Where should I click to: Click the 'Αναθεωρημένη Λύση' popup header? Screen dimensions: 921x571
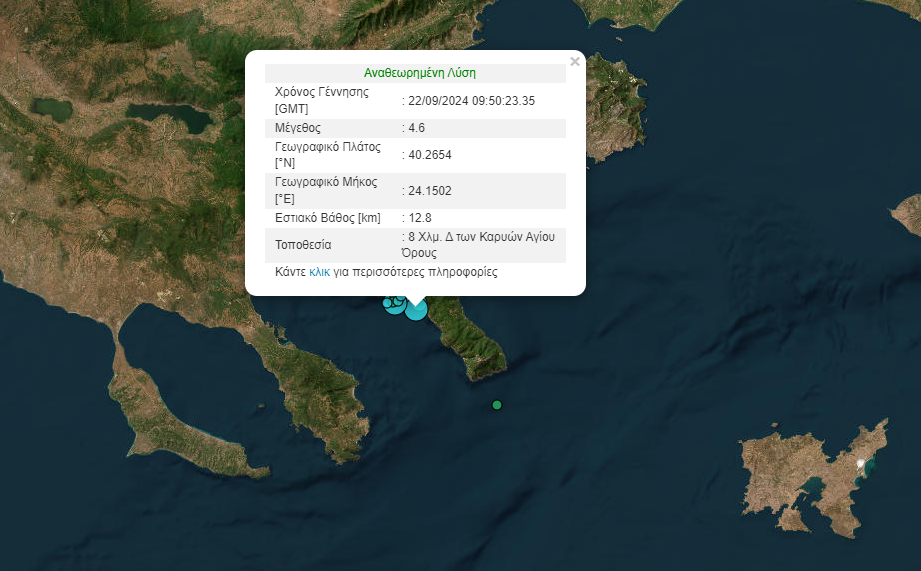pos(419,73)
